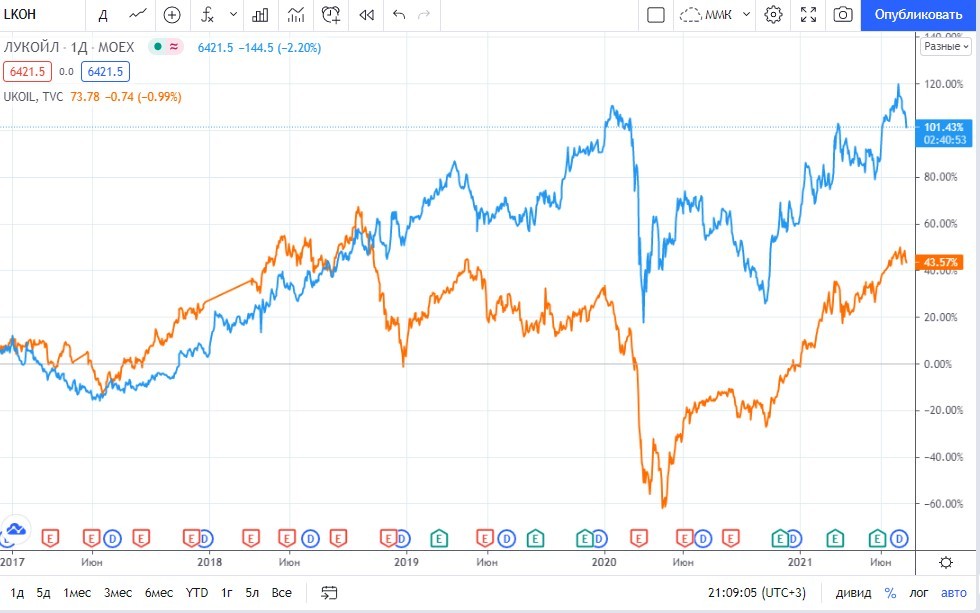Start bar replay with rewind icon
Image resolution: width=980 pixels, height=613 pixels.
pos(366,15)
